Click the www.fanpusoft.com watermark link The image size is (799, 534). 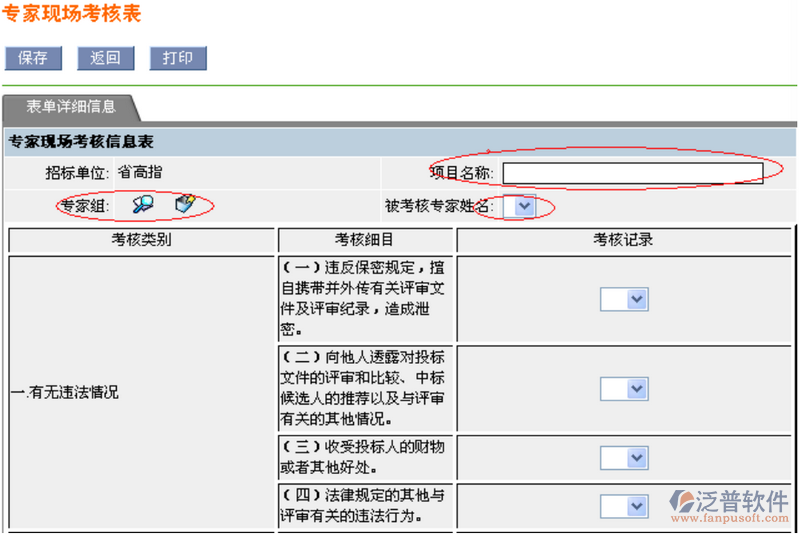tap(729, 518)
